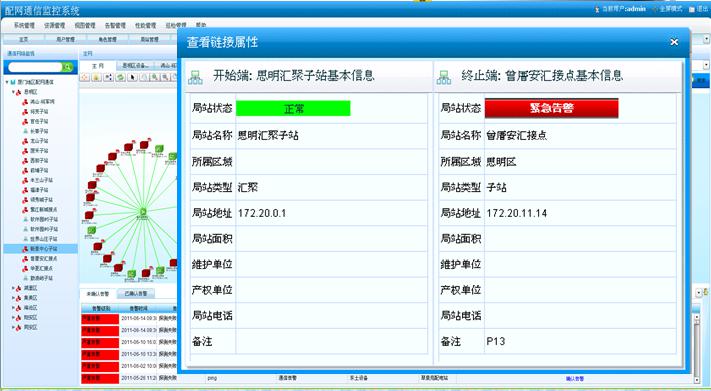Image resolution: width=711 pixels, height=391 pixels.
Task: Click the 告警时间 column header
Action: click(x=138, y=308)
